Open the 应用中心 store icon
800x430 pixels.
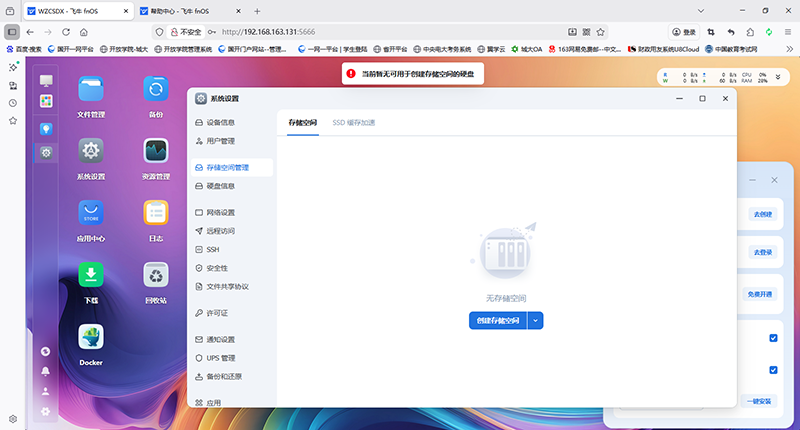[x=91, y=213]
